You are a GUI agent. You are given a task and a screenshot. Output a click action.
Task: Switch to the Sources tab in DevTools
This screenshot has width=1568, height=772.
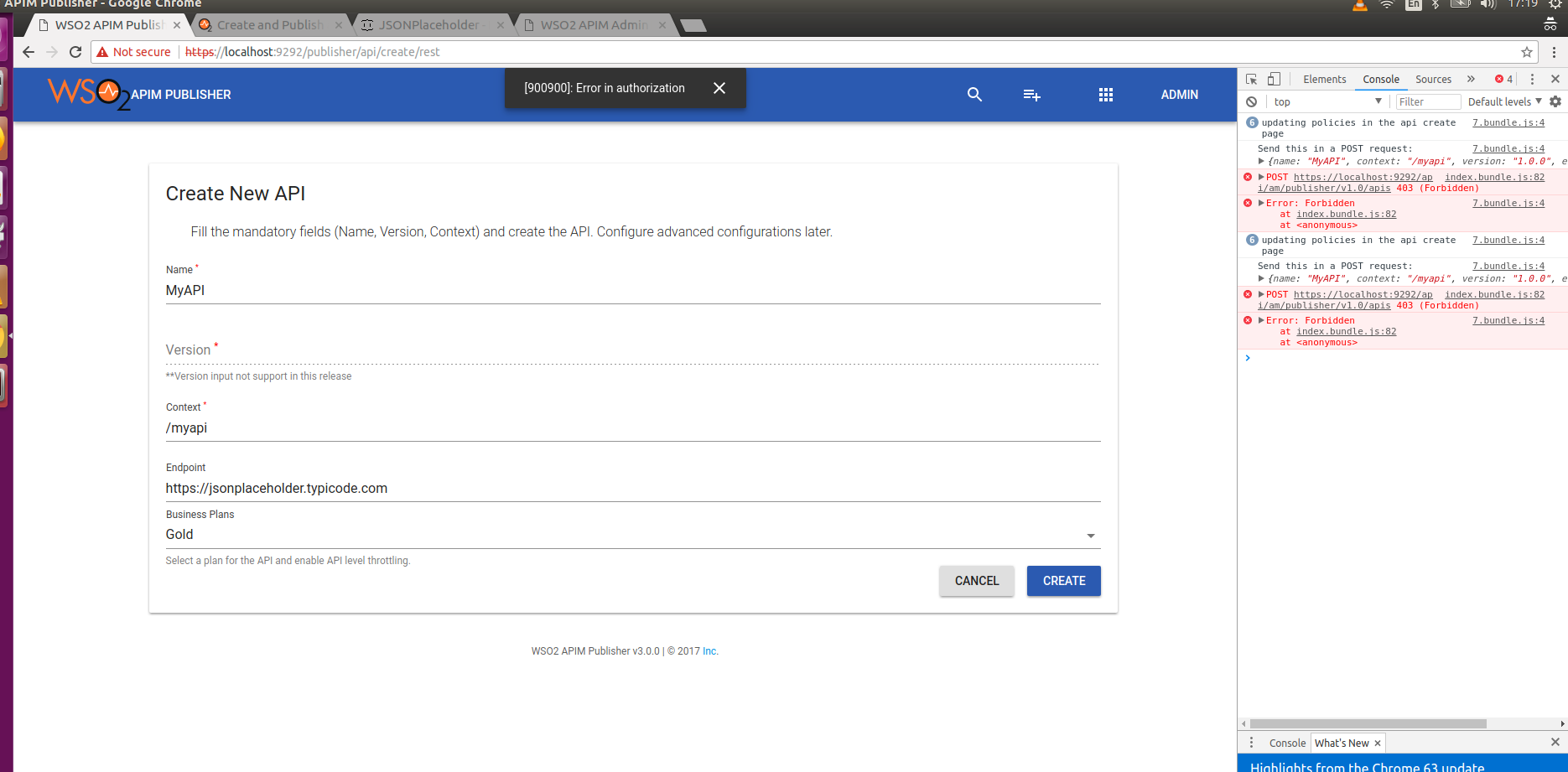1433,79
